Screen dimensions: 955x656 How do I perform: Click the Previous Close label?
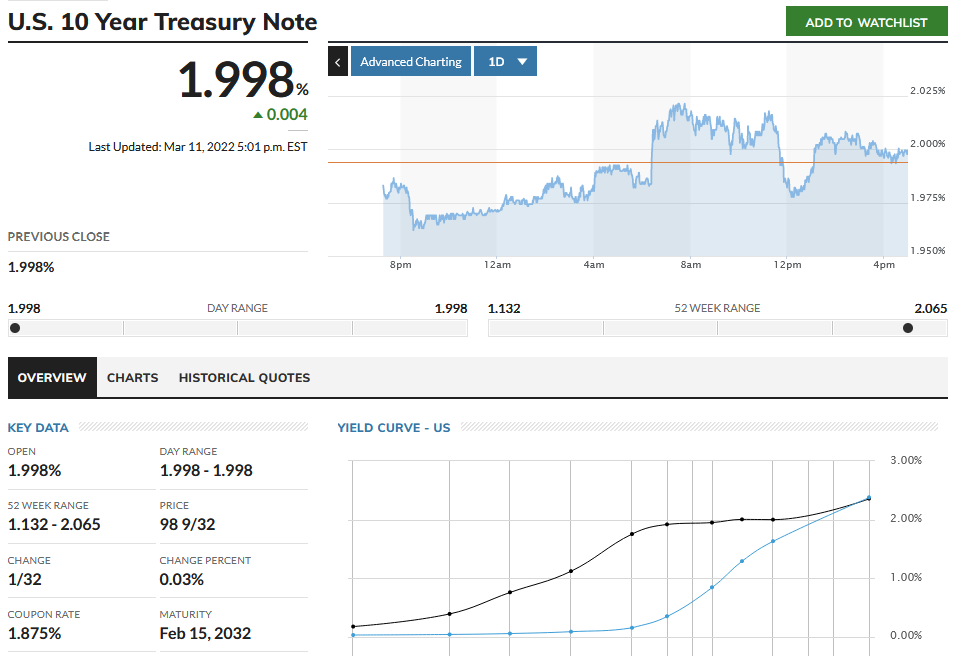(58, 236)
